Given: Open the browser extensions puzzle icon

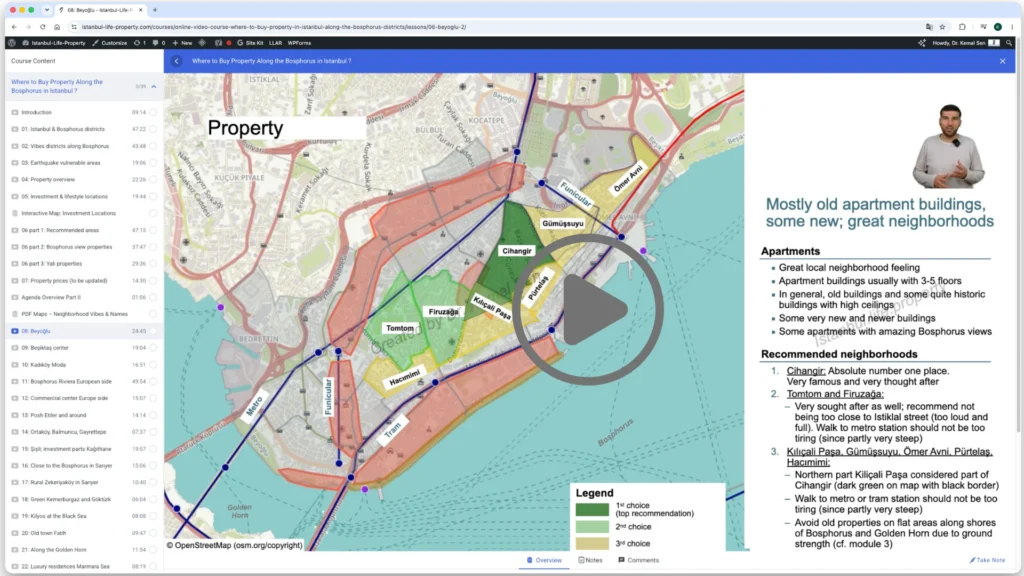Looking at the screenshot, I should pyautogui.click(x=962, y=27).
